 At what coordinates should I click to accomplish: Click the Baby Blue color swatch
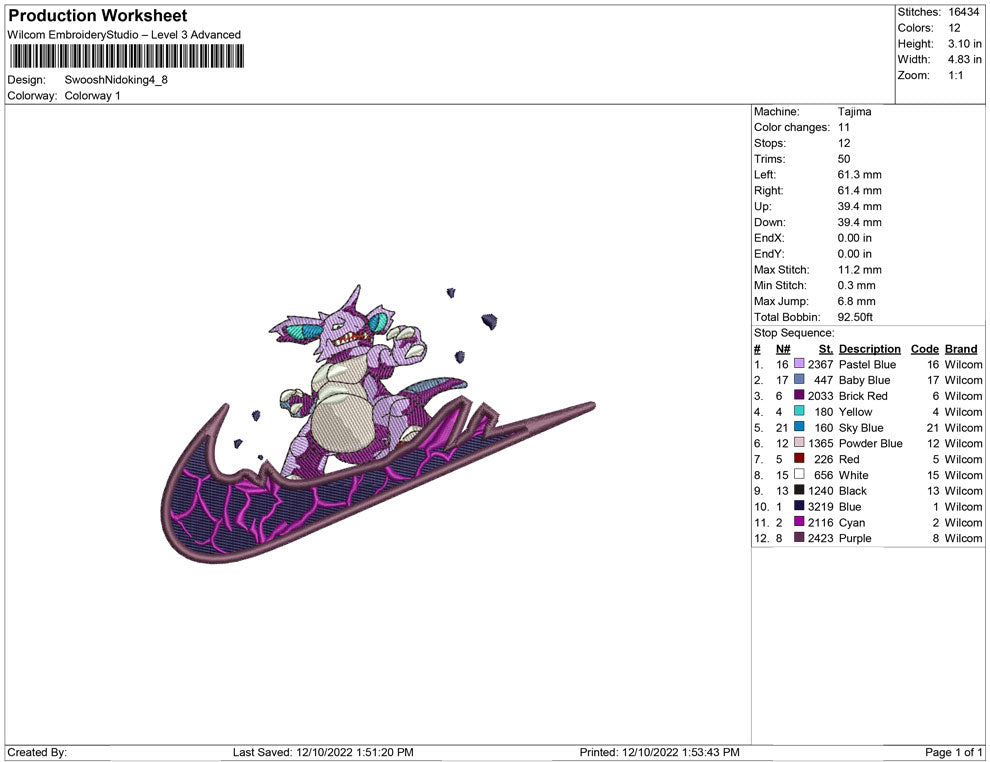click(x=799, y=379)
